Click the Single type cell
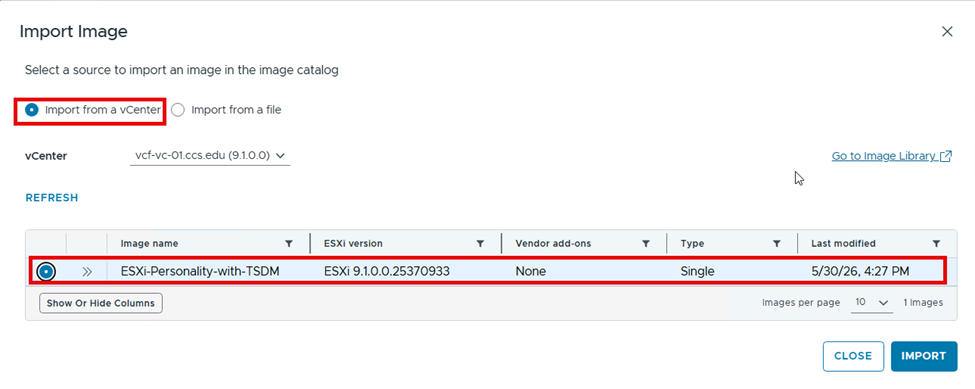 (698, 272)
